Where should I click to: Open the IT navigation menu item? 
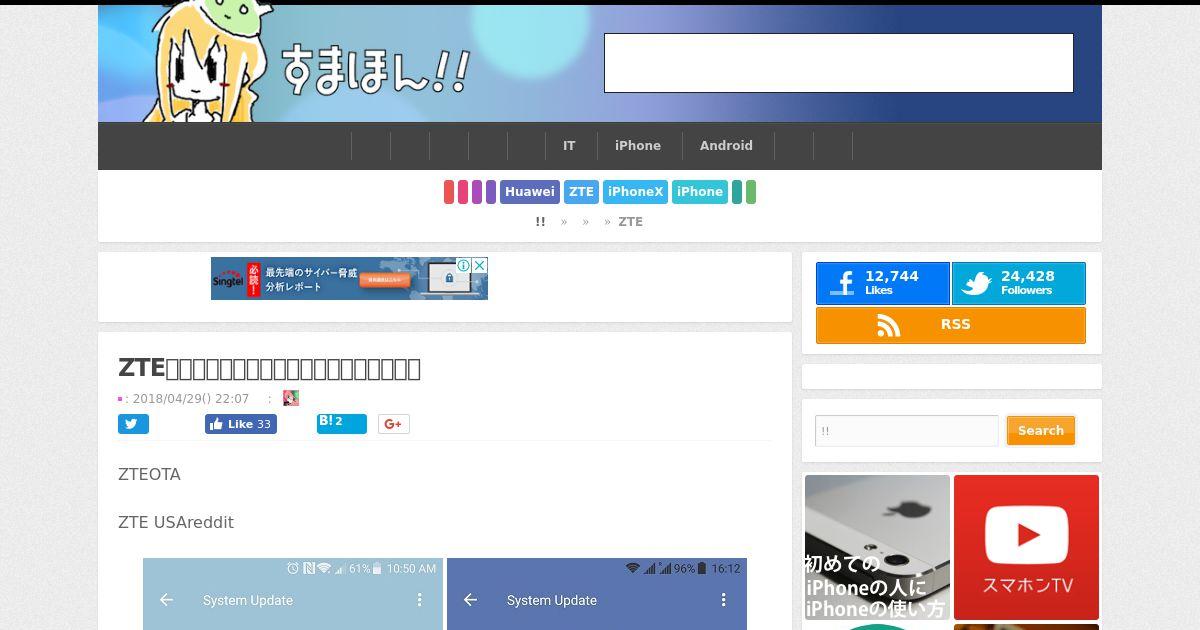pos(569,146)
